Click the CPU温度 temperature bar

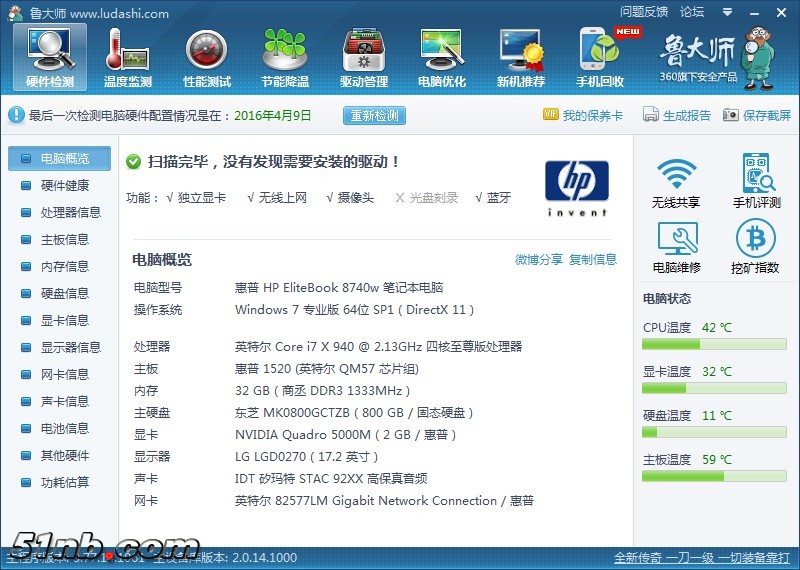[x=714, y=344]
